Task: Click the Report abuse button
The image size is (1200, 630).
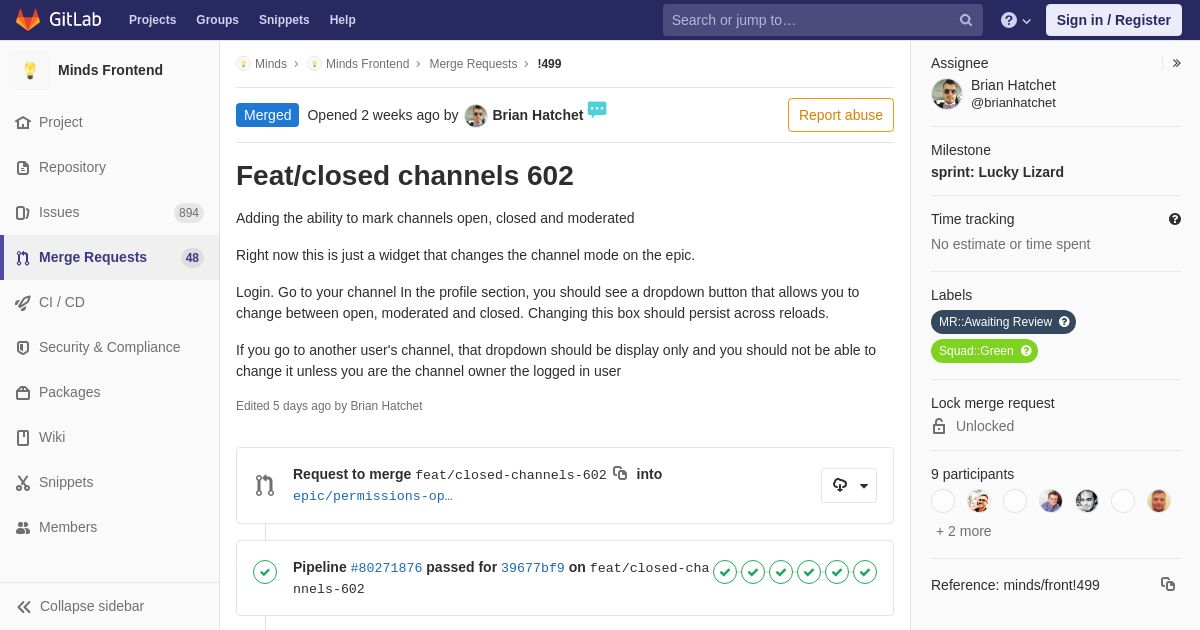Action: (840, 115)
